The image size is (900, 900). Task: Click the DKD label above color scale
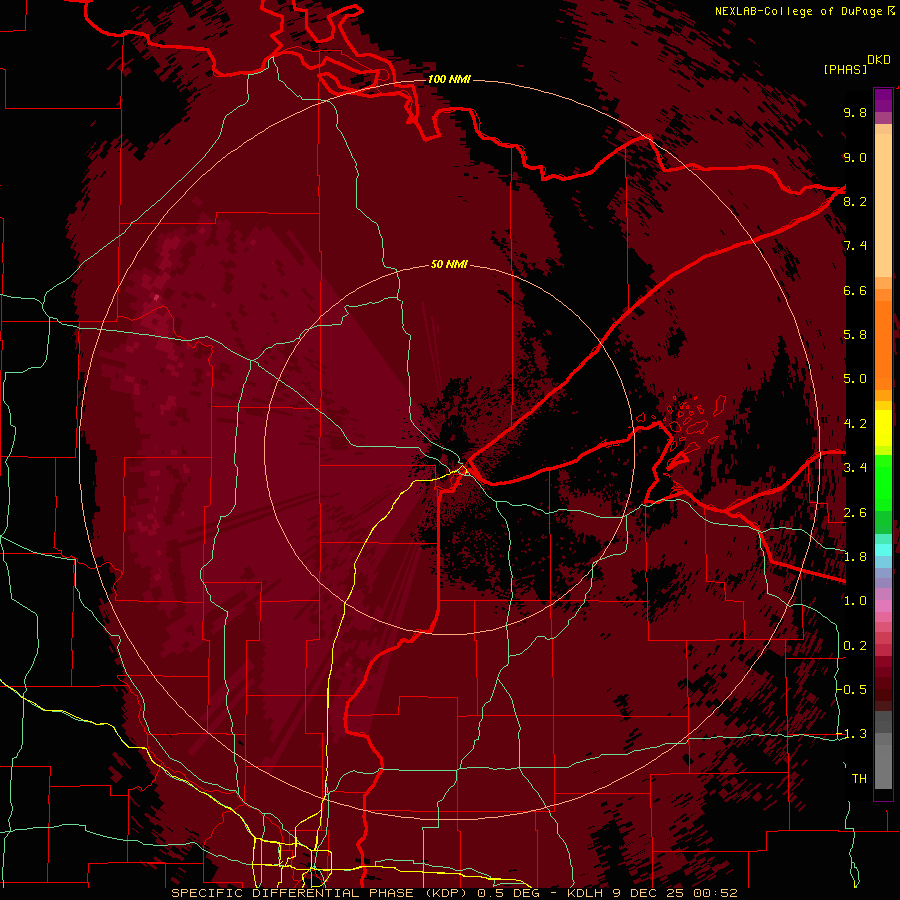click(879, 60)
